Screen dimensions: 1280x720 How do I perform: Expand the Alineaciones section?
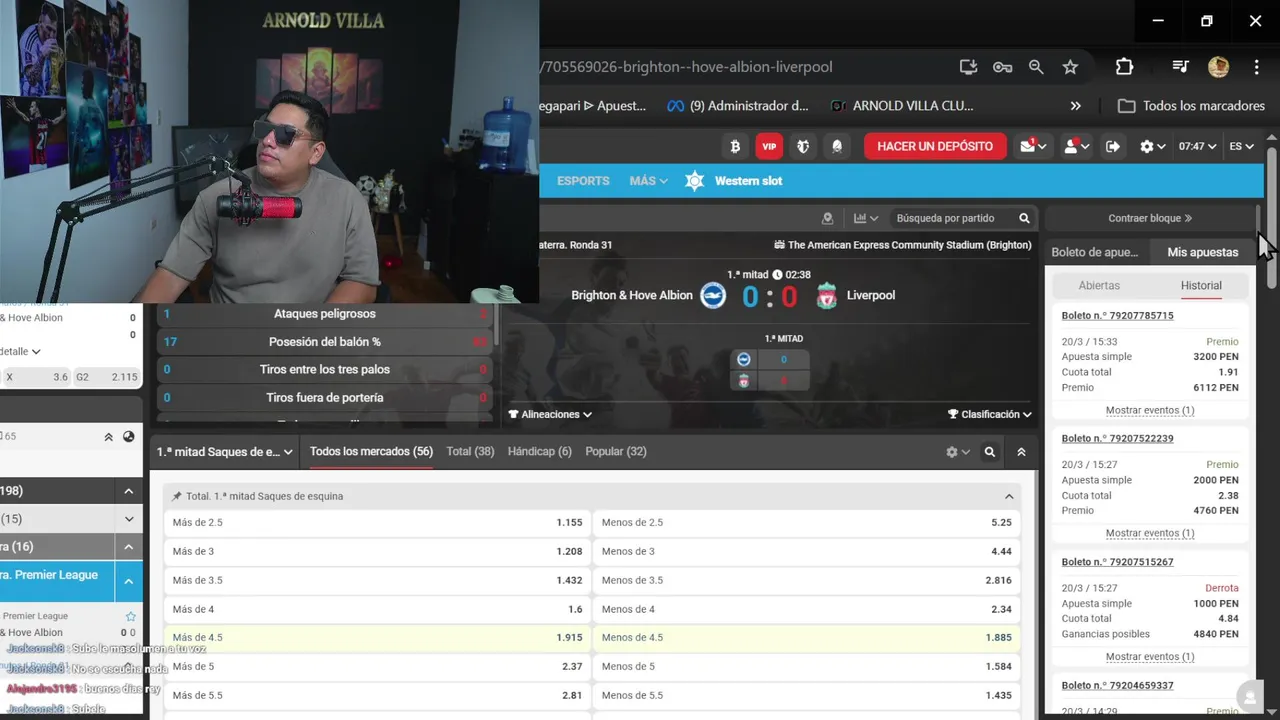click(550, 414)
